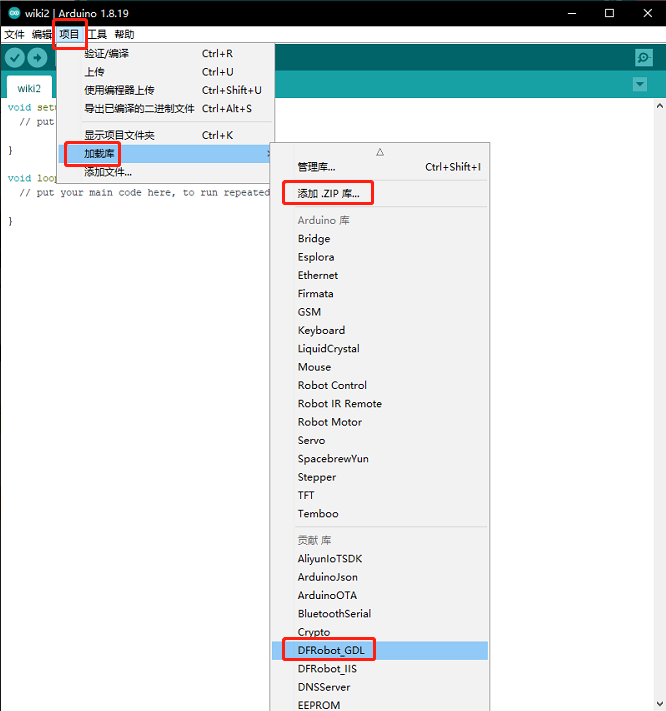Choose 验证/编译 menu entry
This screenshot has height=711, width=666.
[166, 54]
